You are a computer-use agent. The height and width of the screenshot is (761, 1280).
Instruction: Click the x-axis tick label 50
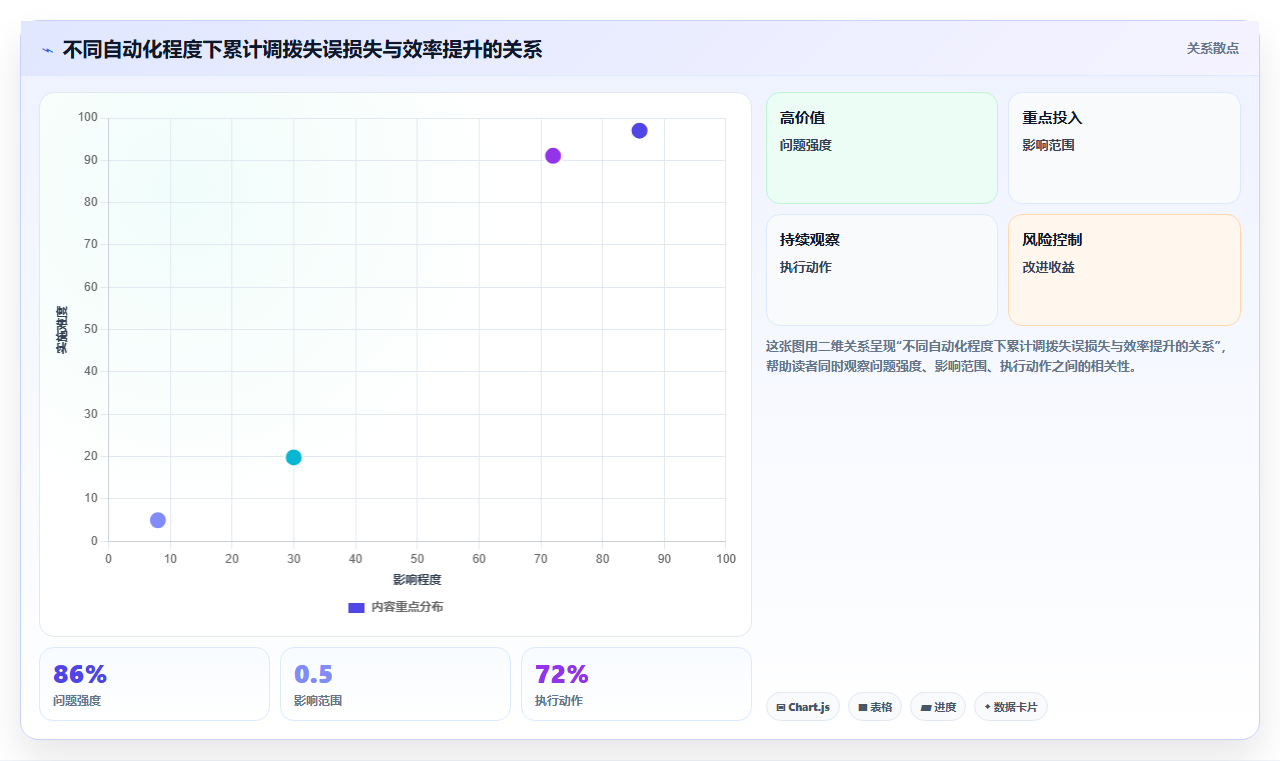click(x=417, y=558)
